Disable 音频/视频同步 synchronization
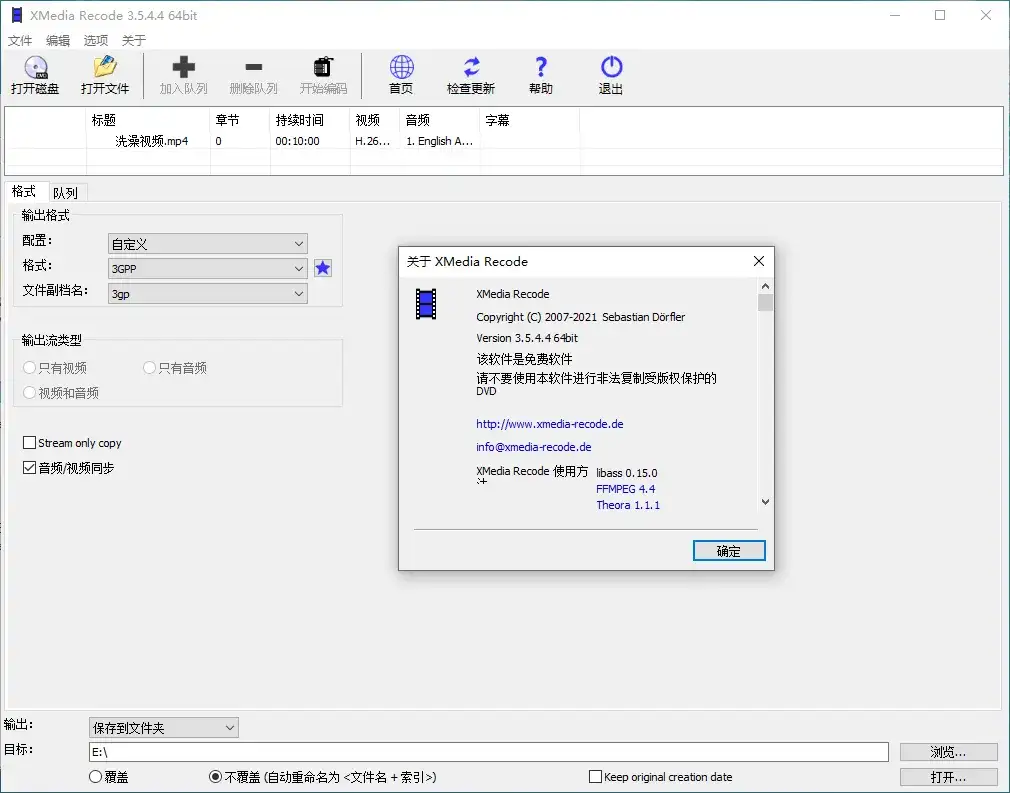The image size is (1010, 793). (29, 467)
